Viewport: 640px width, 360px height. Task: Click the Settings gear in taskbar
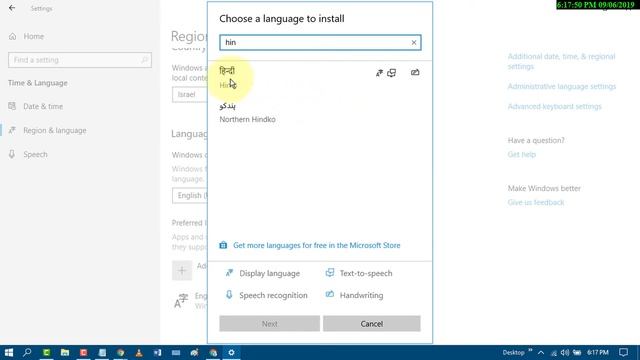[231, 353]
